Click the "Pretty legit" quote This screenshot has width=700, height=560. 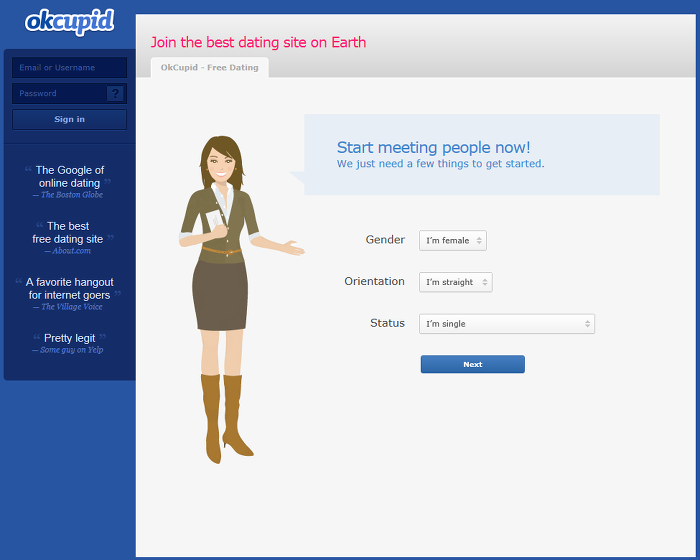(70, 338)
